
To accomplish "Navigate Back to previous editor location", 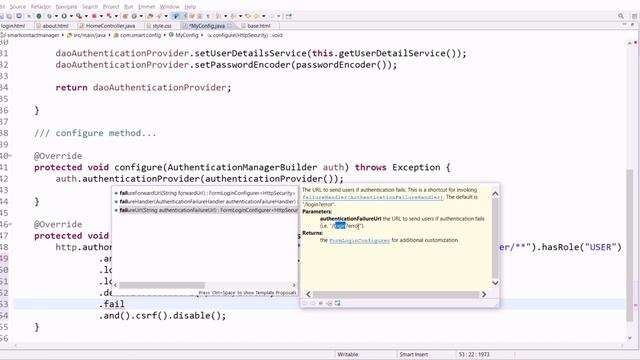I will [256, 16].
